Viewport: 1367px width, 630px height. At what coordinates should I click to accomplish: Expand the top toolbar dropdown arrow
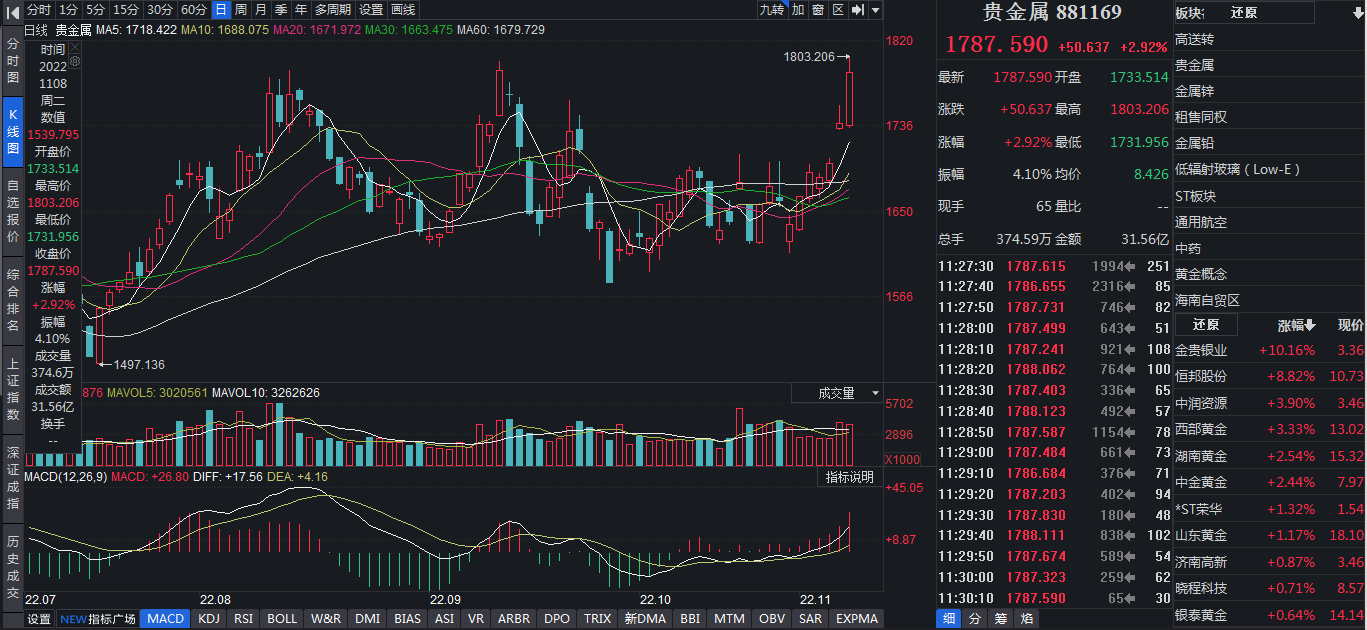[x=876, y=10]
